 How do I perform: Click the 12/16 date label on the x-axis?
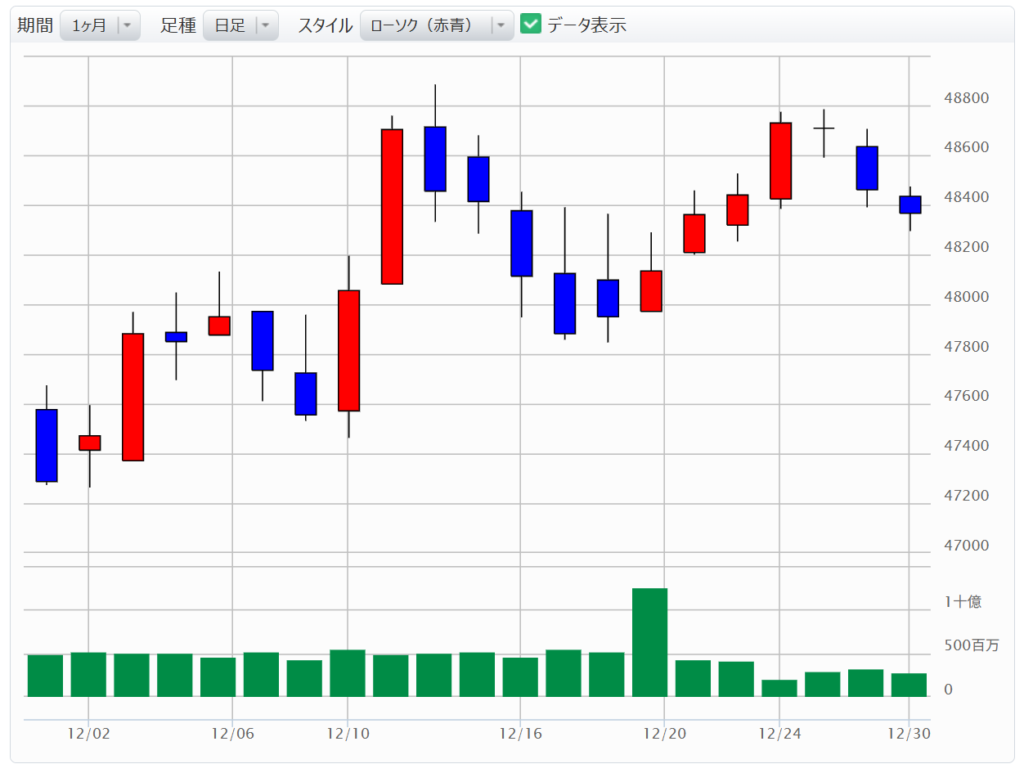coord(520,734)
